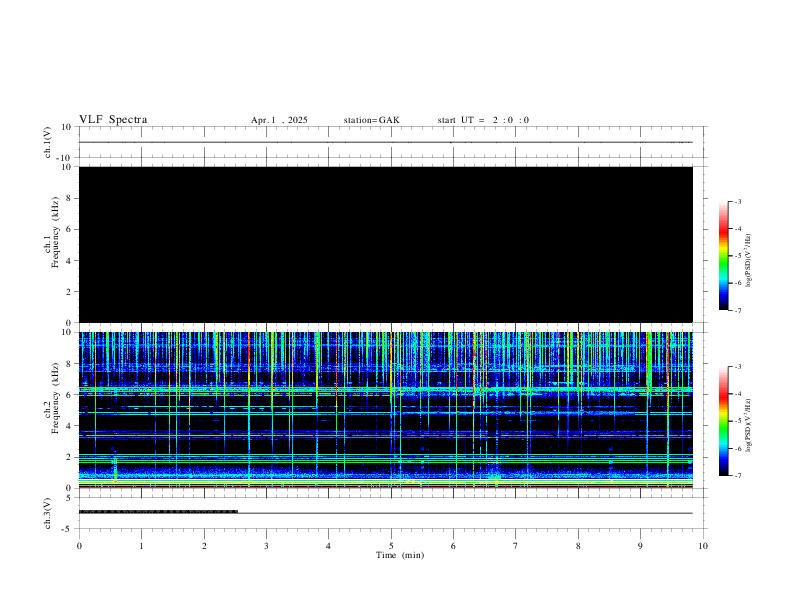
Task: Click the lower ch.2 PSD color bar
Action: (x=724, y=421)
